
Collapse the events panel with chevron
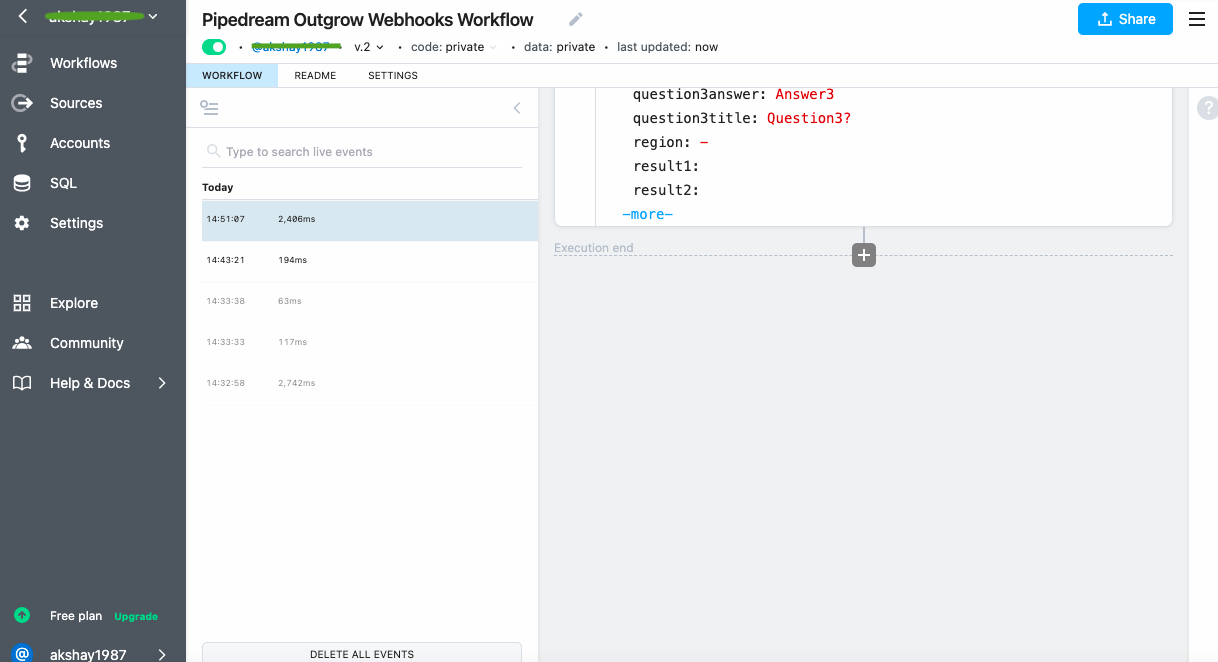(x=517, y=108)
